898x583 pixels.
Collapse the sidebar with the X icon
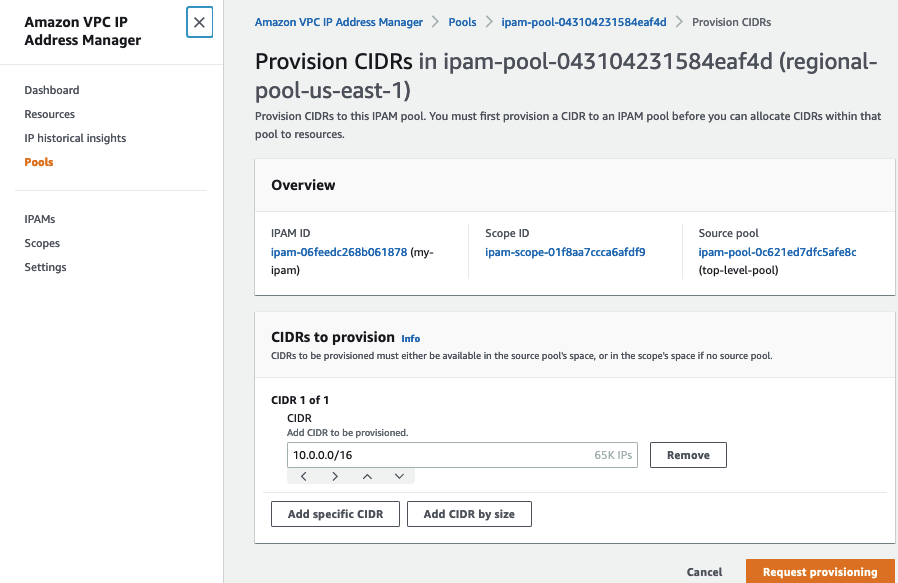199,22
